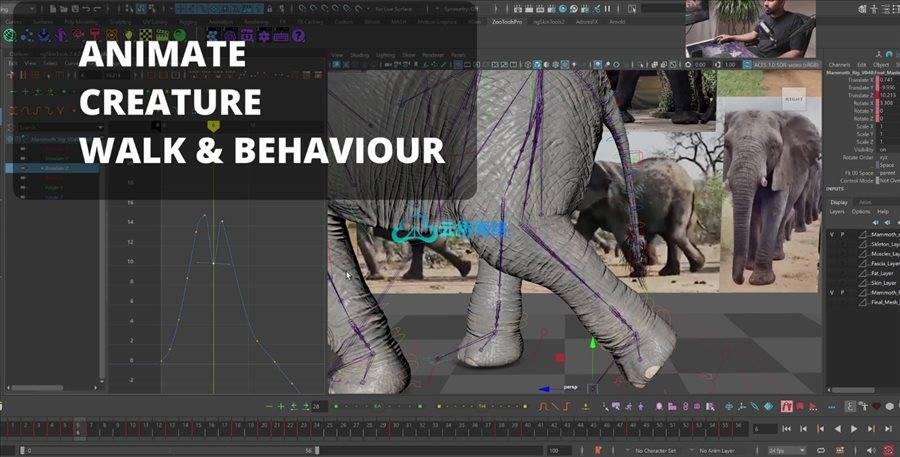The width and height of the screenshot is (900, 457).
Task: Open the Arnold shelf tab
Action: click(617, 22)
